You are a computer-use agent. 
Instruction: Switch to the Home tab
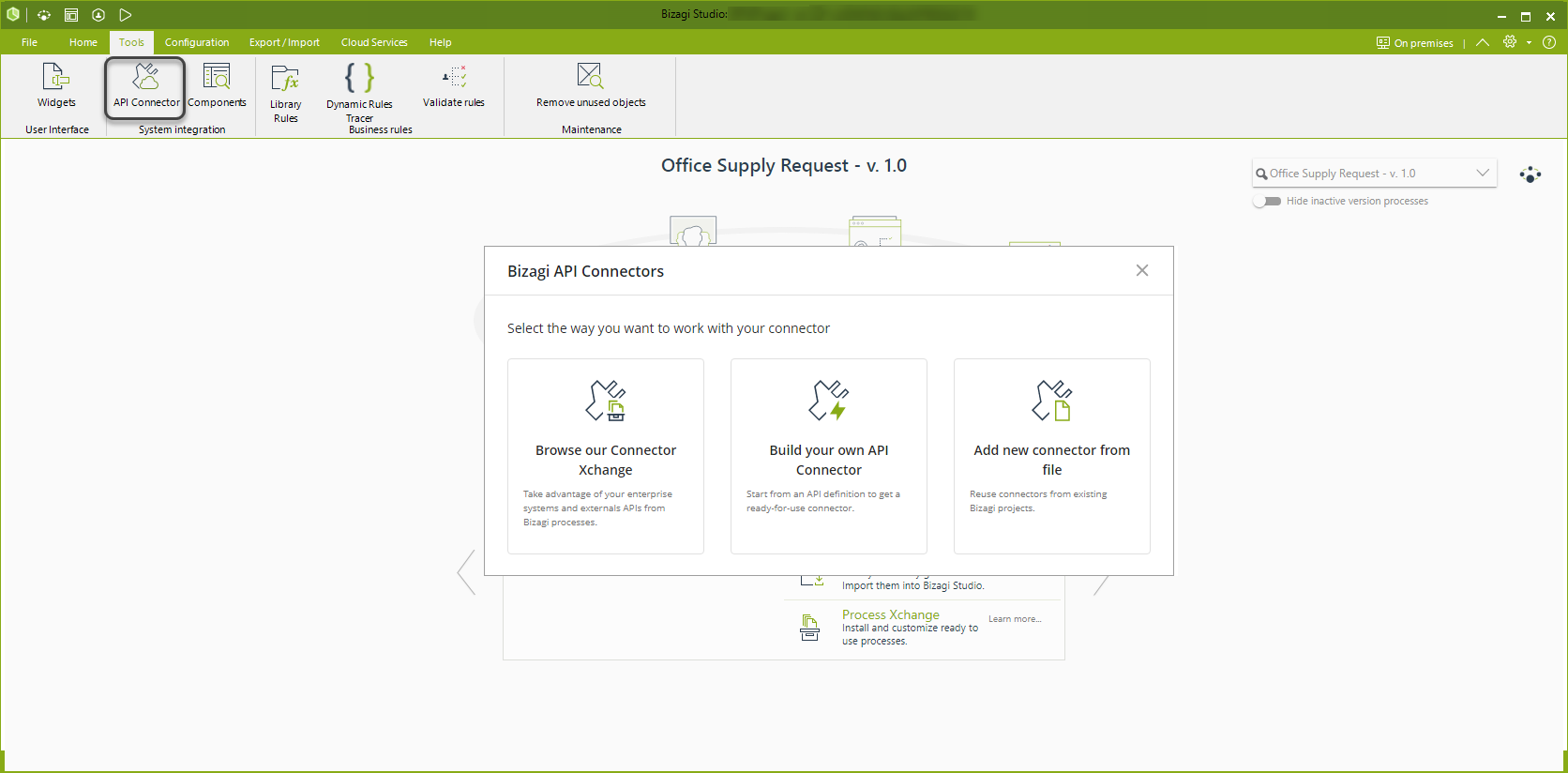click(x=83, y=42)
